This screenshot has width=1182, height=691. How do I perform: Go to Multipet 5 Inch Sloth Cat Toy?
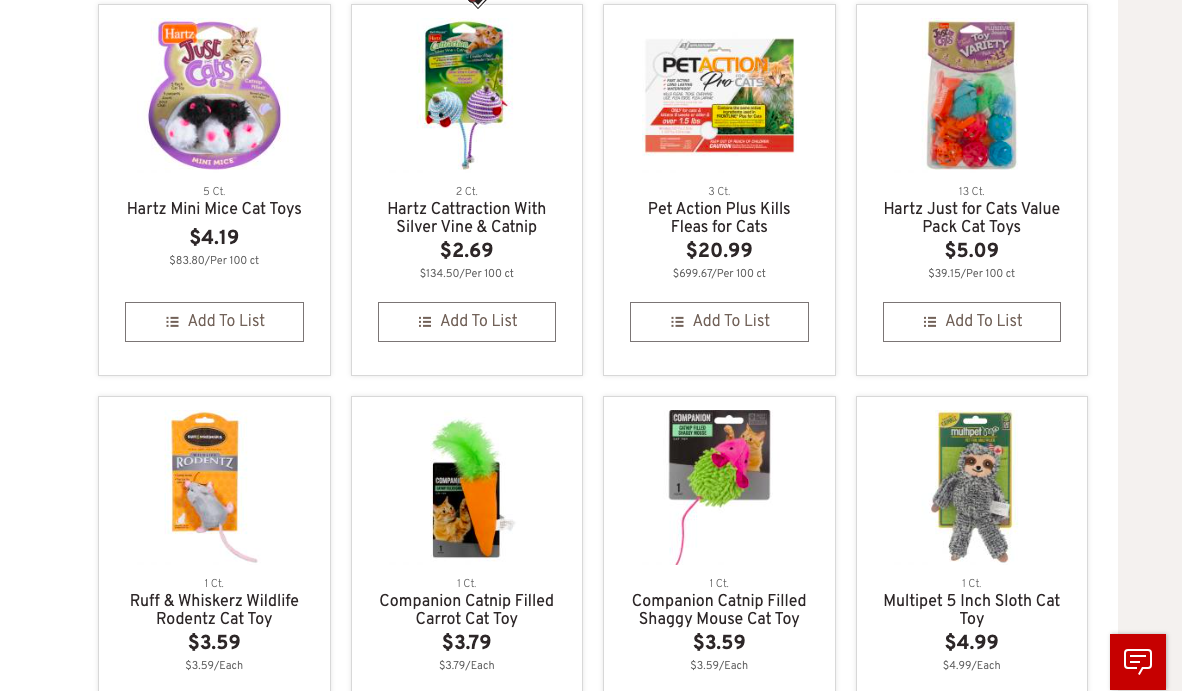point(971,610)
